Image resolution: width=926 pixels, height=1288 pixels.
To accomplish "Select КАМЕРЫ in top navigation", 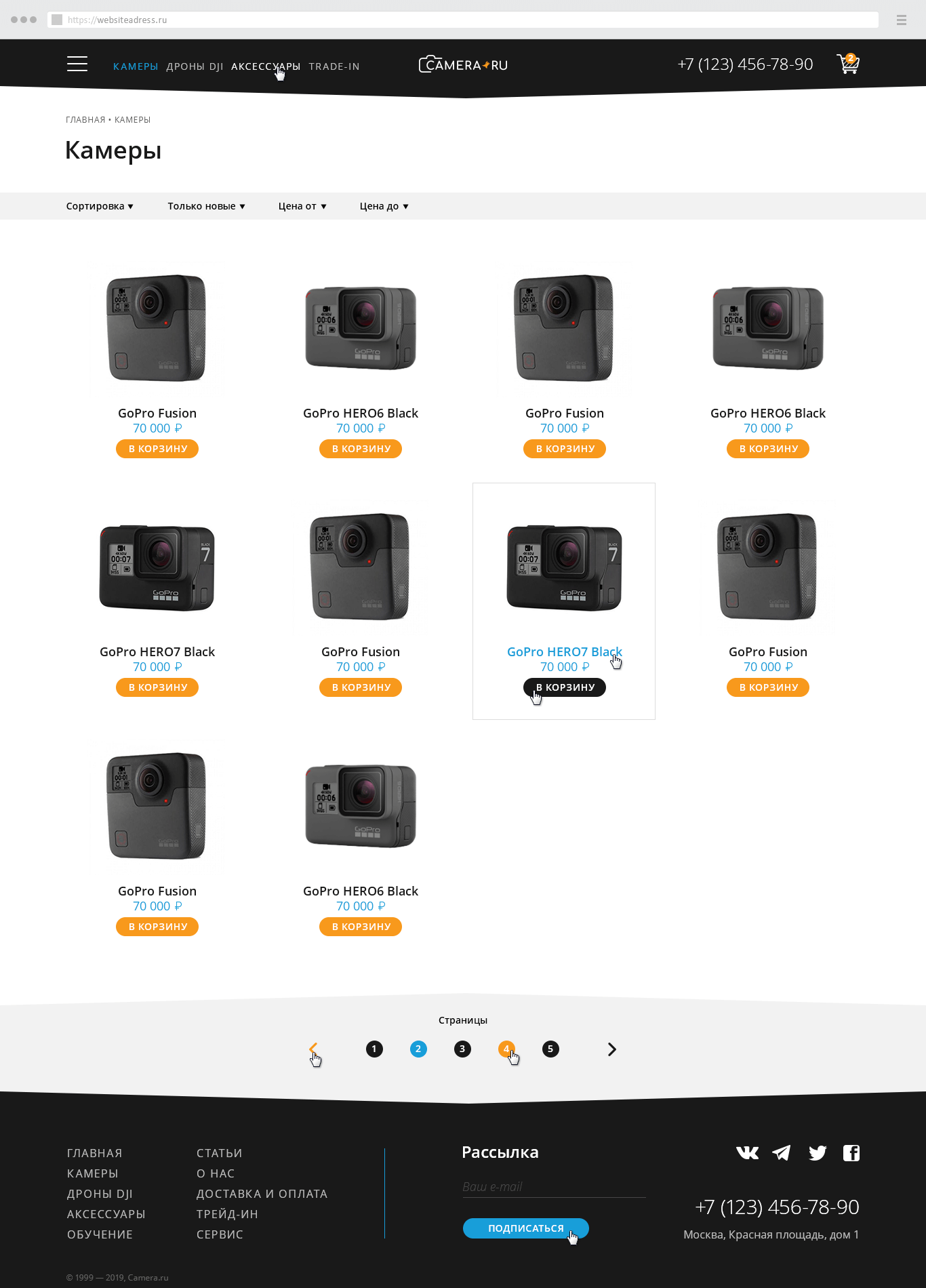I will click(136, 66).
